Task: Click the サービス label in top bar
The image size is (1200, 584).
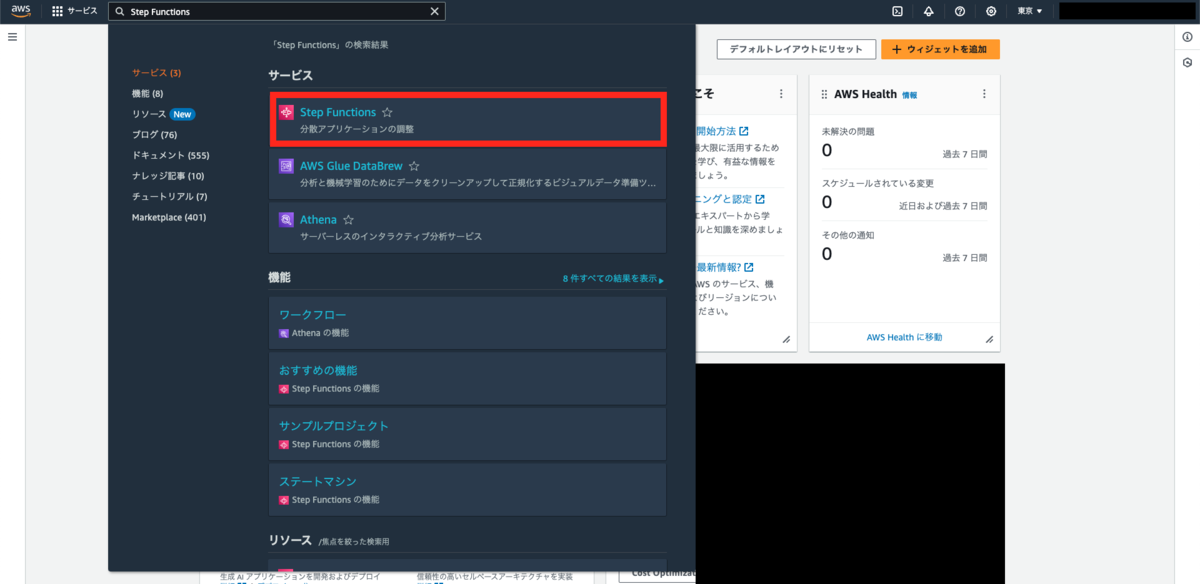Action: tap(82, 11)
